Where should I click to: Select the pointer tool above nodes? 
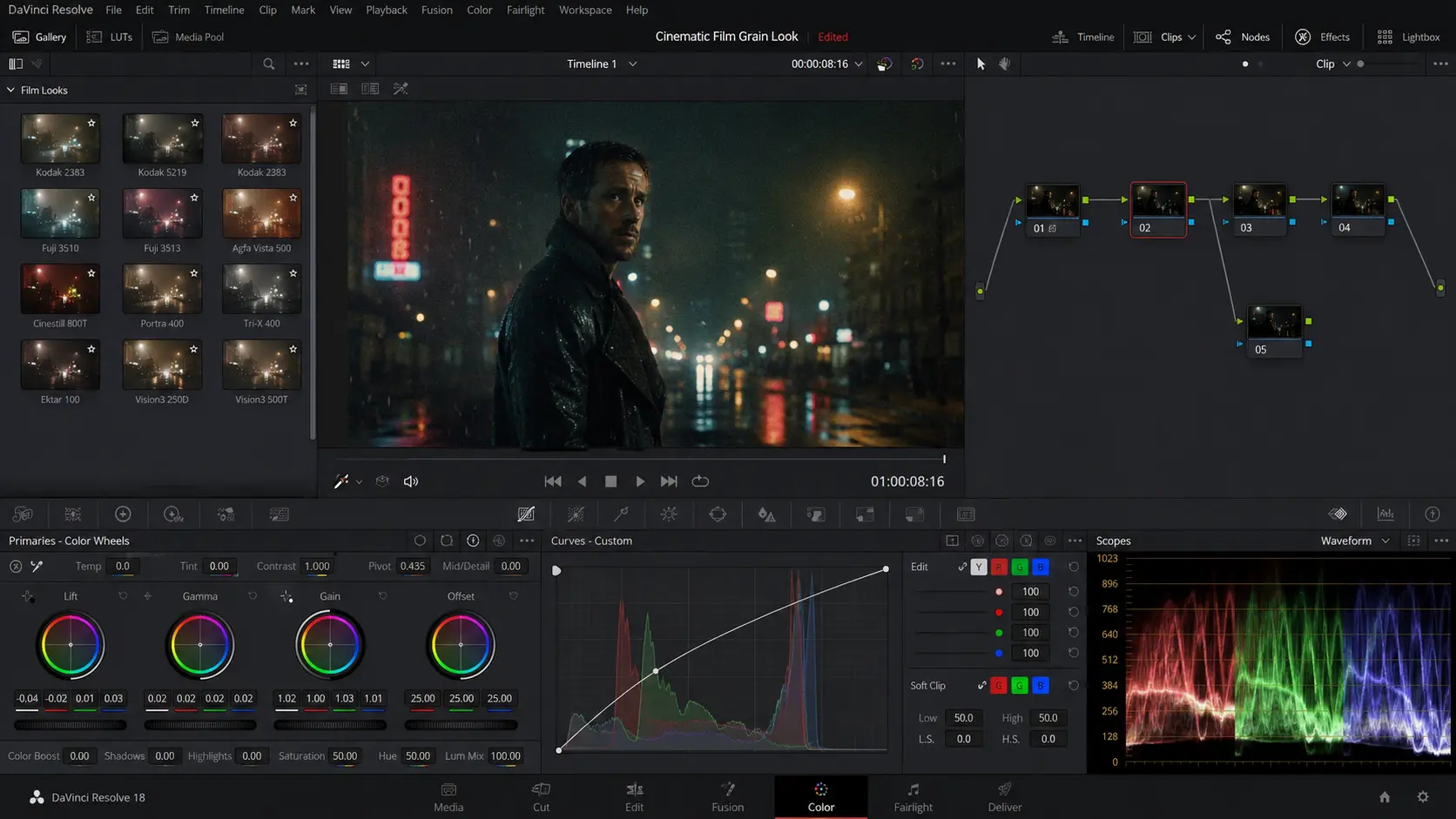[981, 64]
